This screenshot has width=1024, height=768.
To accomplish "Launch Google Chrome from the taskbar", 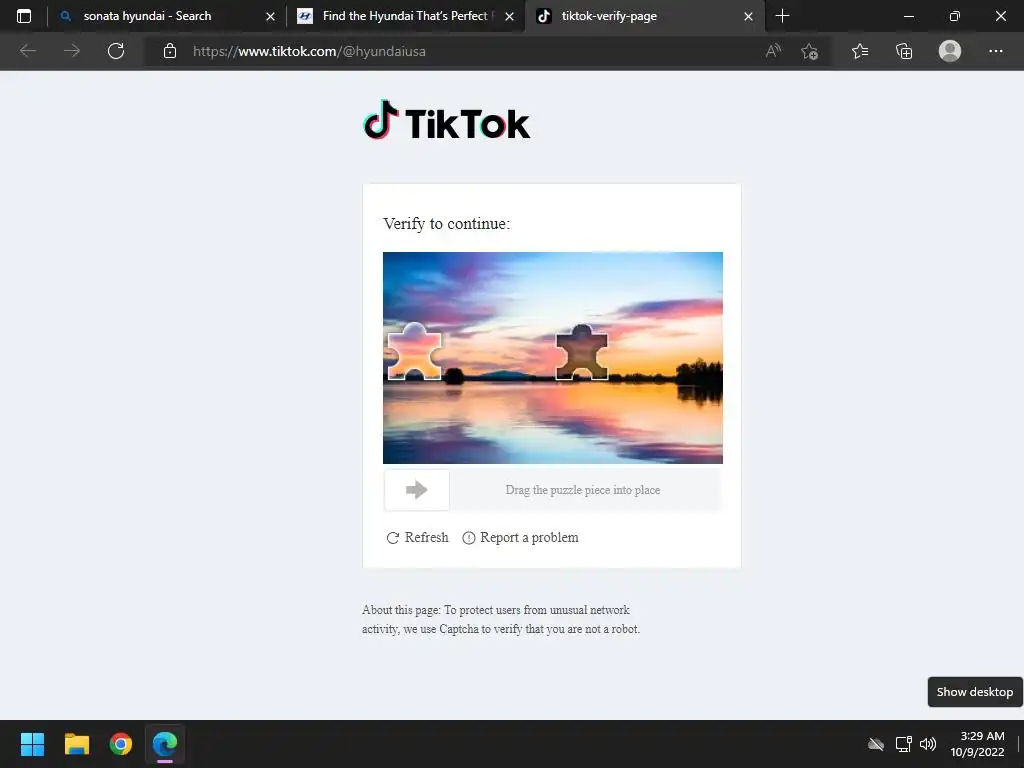I will point(121,744).
